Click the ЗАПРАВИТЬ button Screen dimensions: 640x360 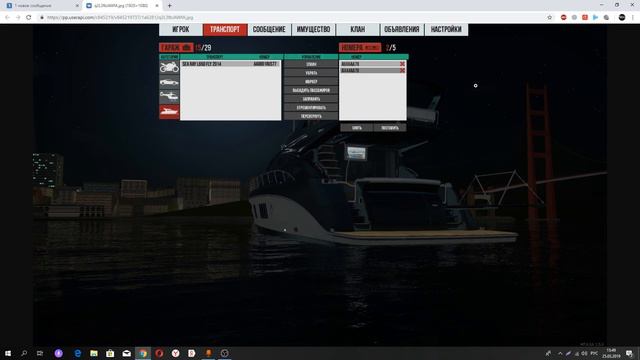[311, 99]
